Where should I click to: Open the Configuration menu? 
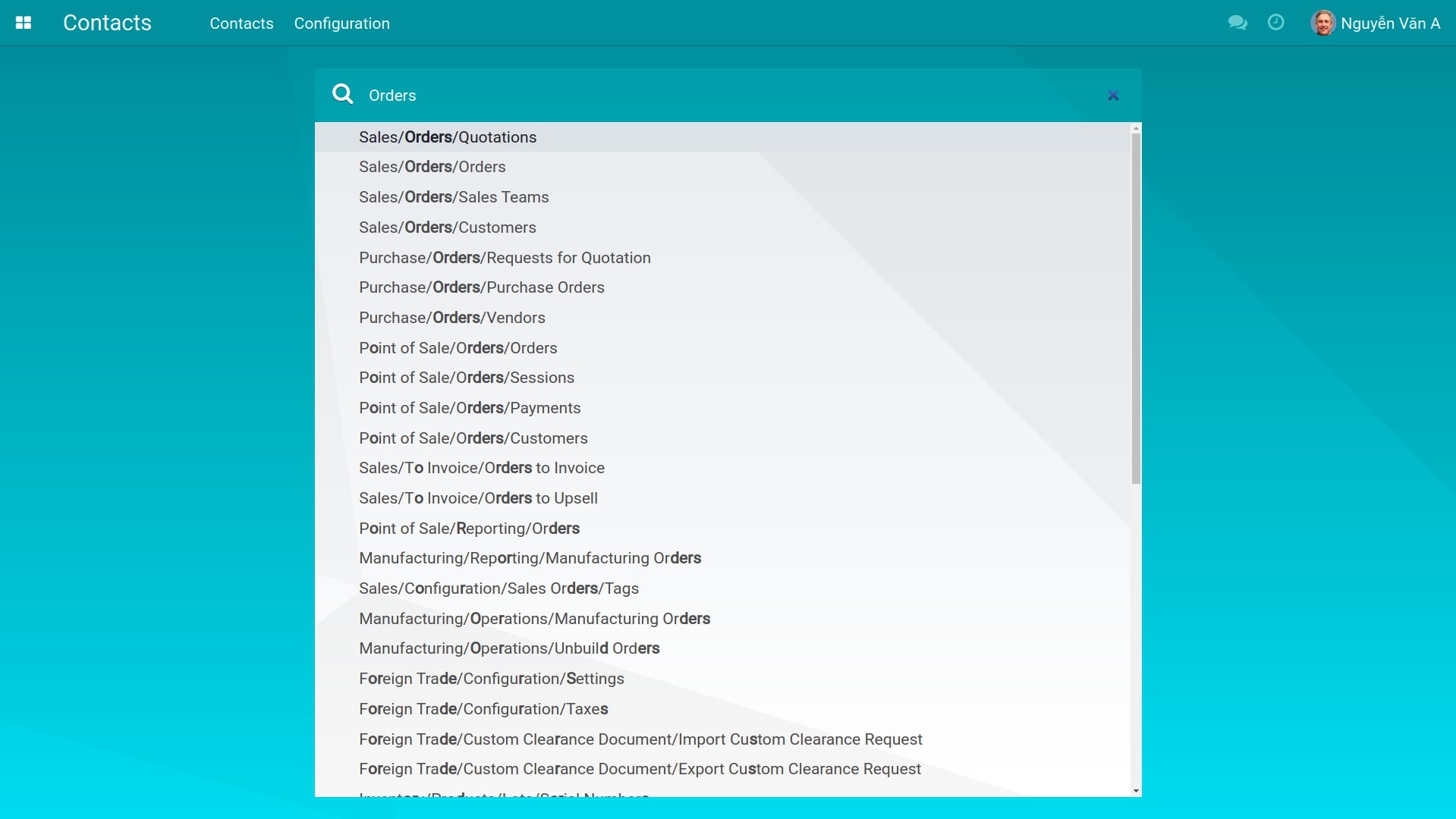(x=341, y=24)
